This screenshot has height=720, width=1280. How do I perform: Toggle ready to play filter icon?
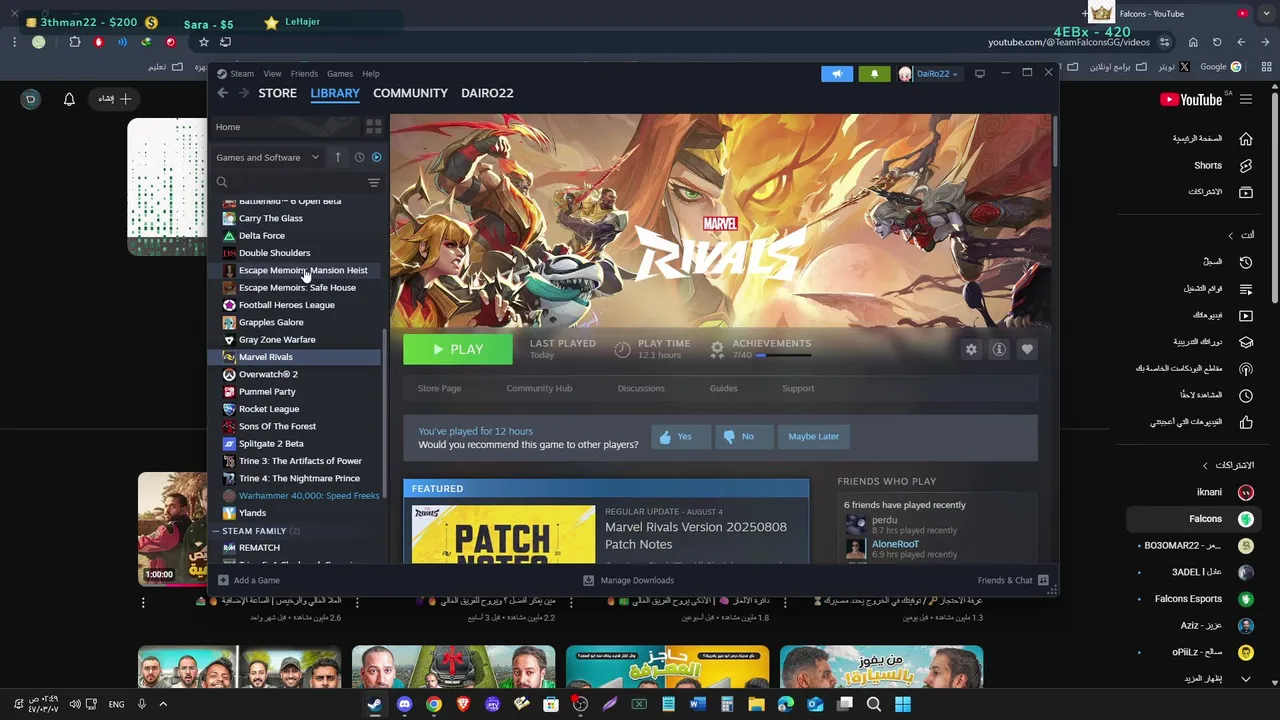point(377,157)
